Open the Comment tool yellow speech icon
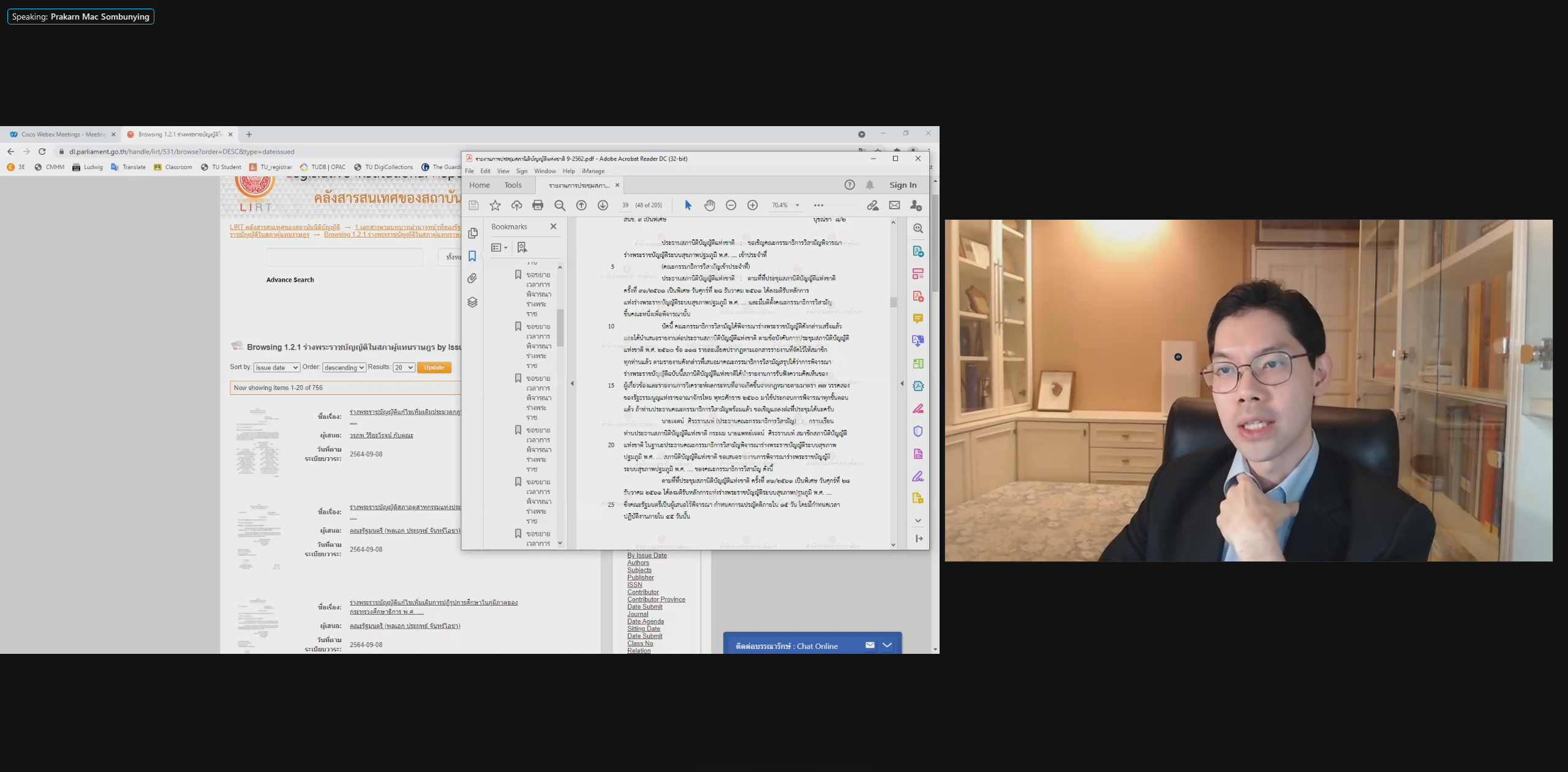 [918, 318]
